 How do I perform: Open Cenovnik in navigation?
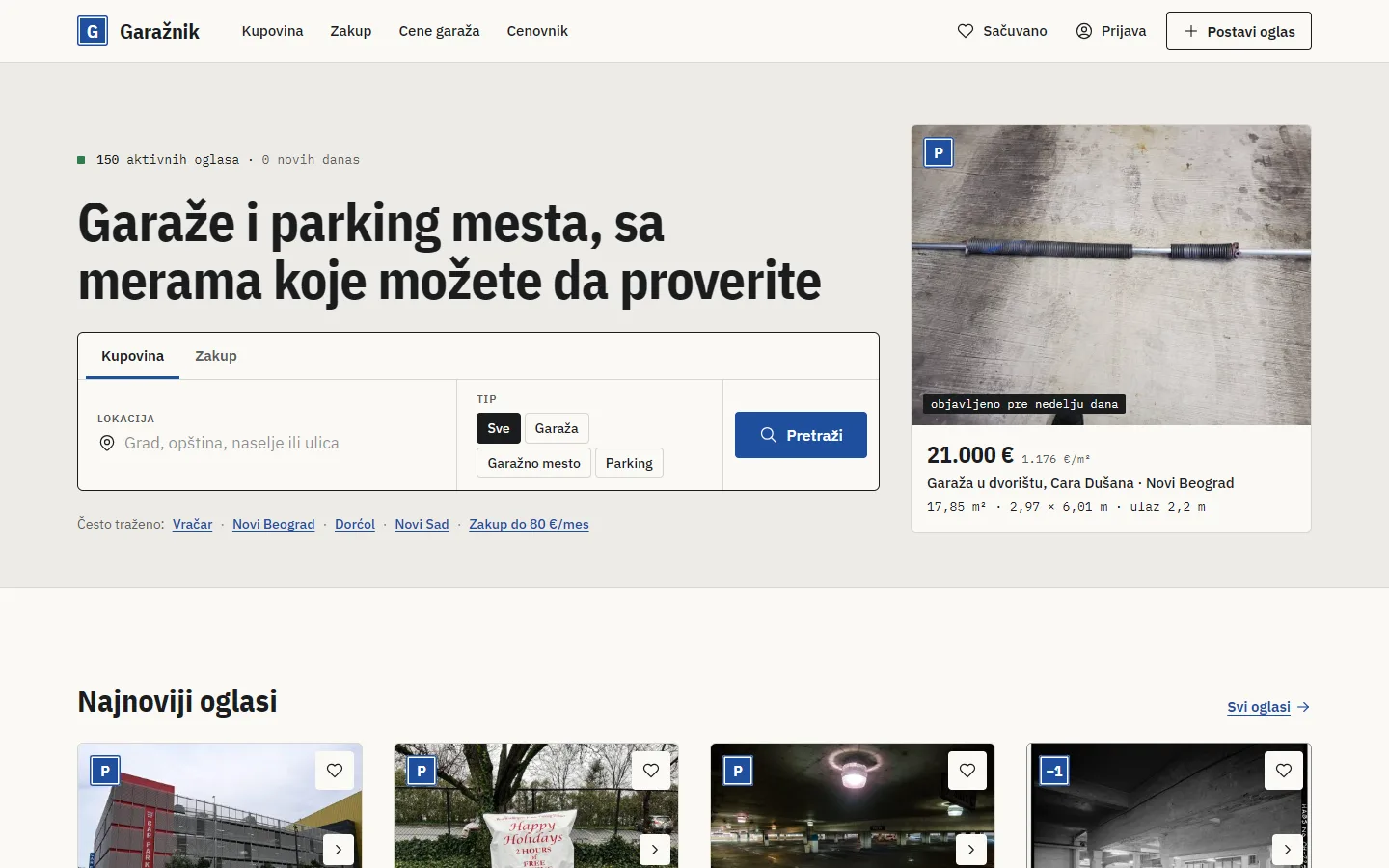pyautogui.click(x=537, y=31)
